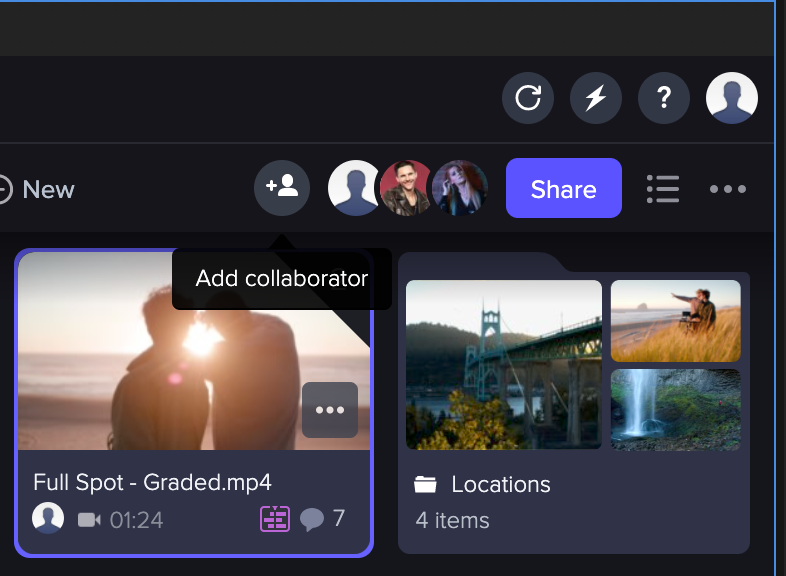This screenshot has height=576, width=786.
Task: Click the file name Full Spot - Graded.mp4
Action: coord(152,482)
